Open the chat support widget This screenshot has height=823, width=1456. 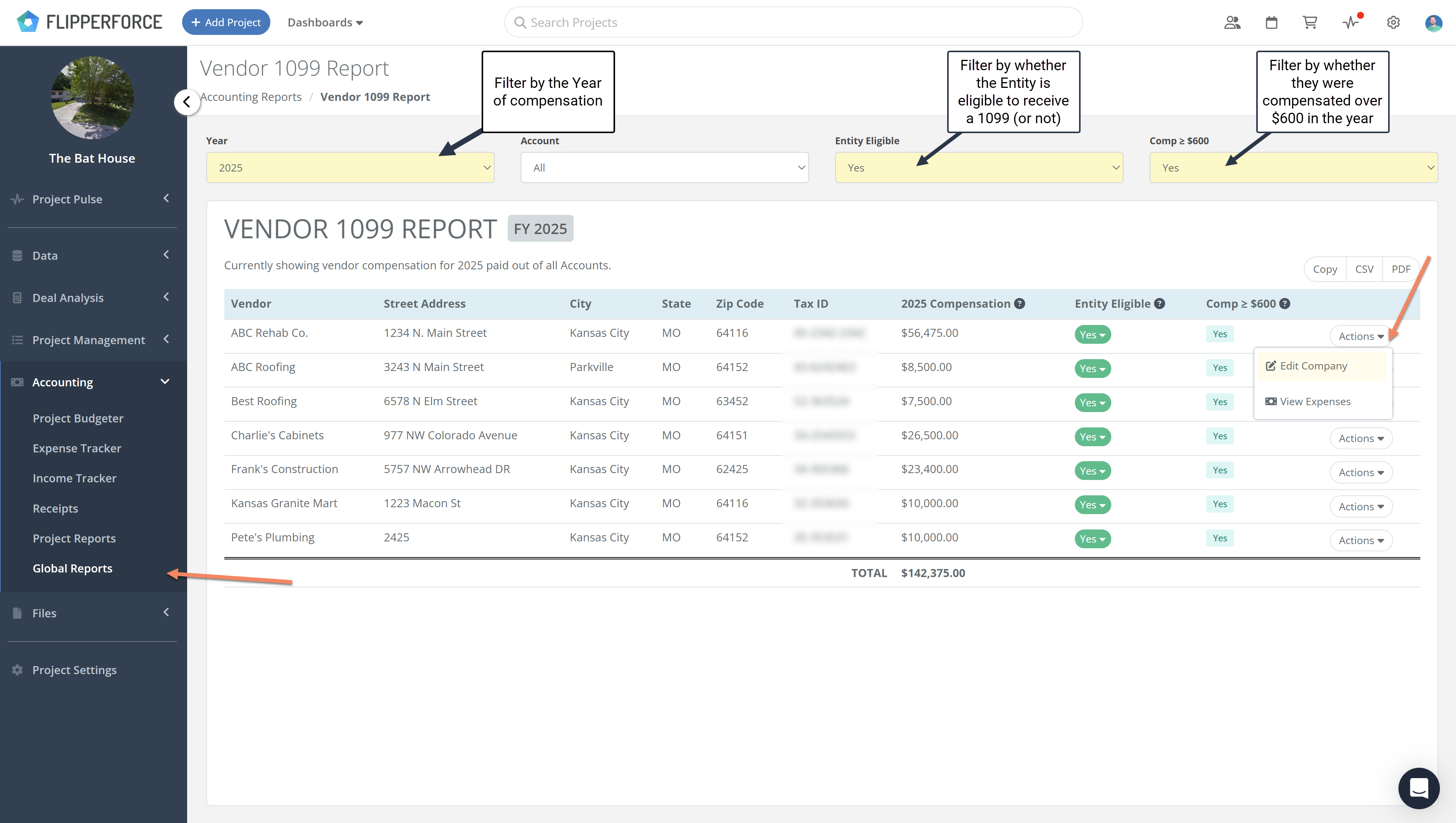point(1419,788)
